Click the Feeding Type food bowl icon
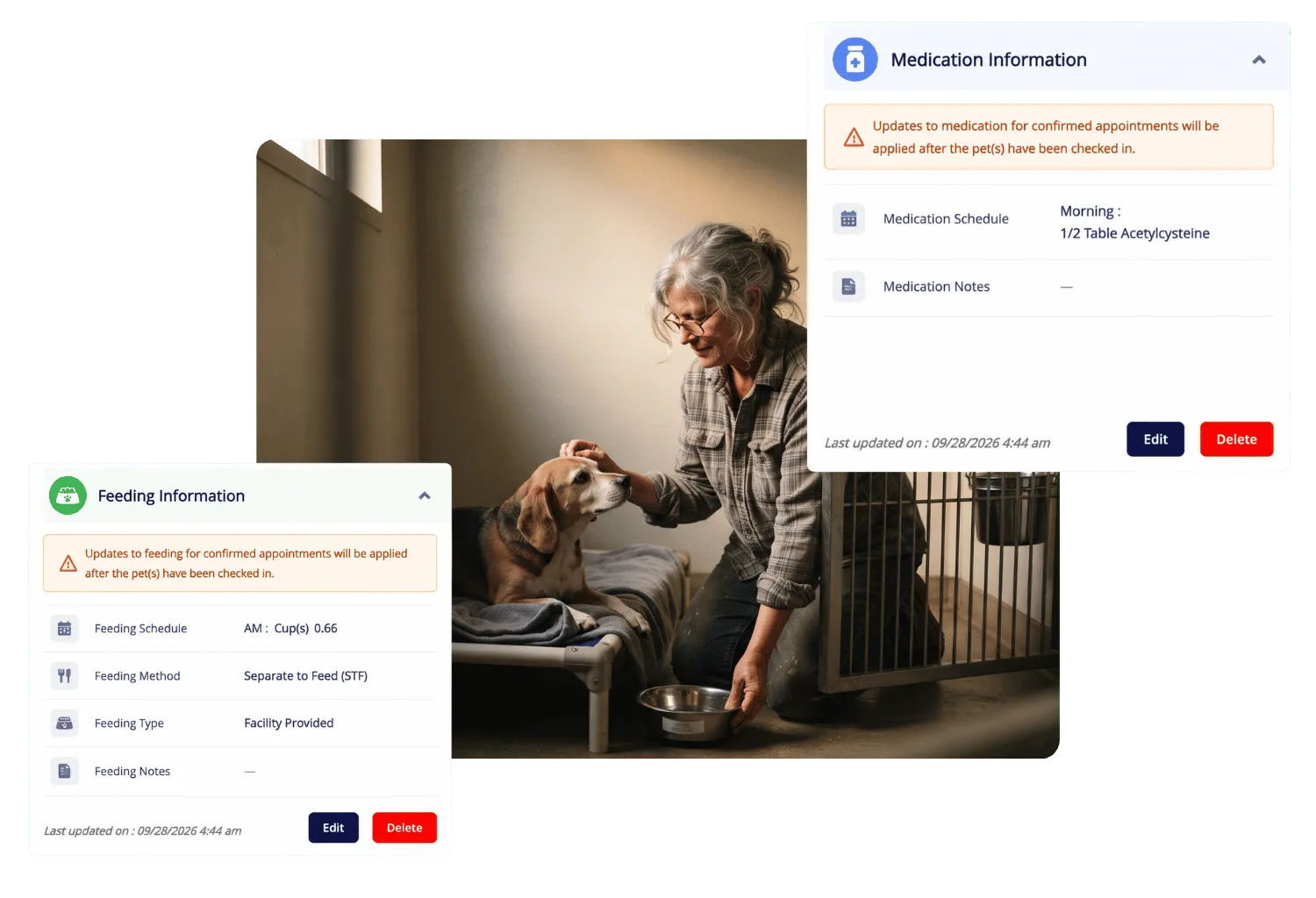This screenshot has height=898, width=1316. pos(64,723)
